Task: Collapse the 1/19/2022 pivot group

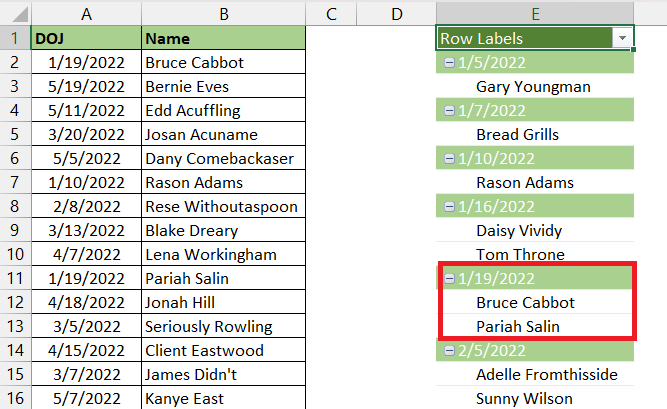Action: pyautogui.click(x=449, y=279)
